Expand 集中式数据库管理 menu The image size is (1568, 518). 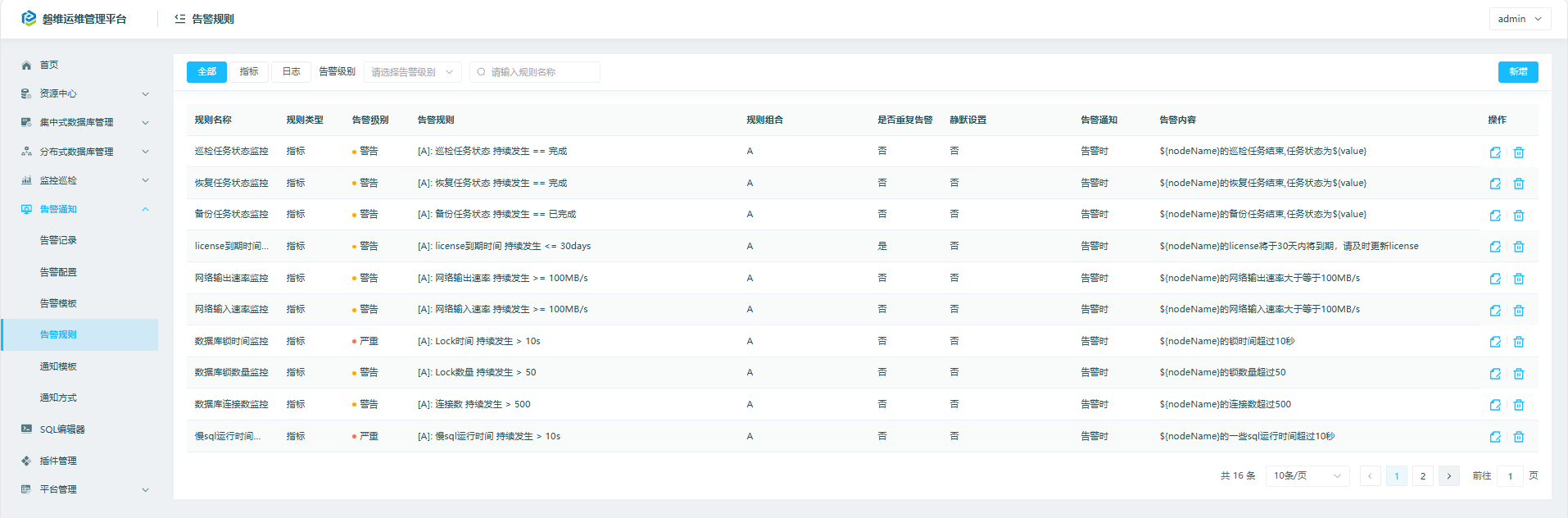[79, 122]
